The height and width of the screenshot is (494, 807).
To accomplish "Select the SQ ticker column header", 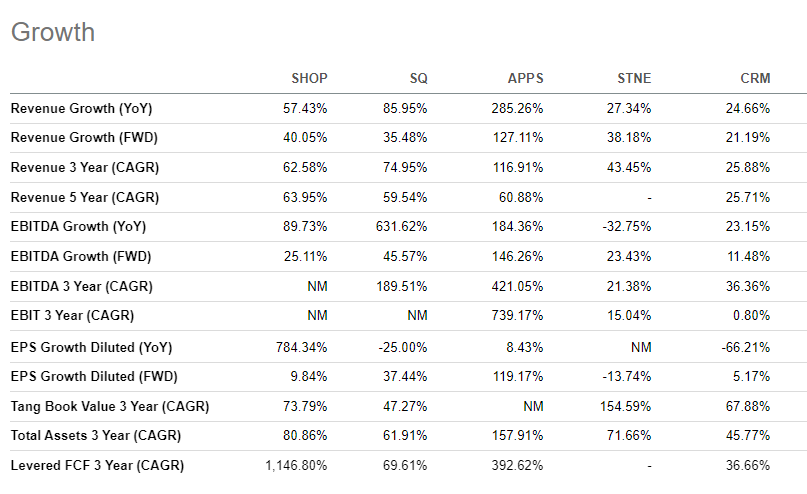I will click(418, 78).
